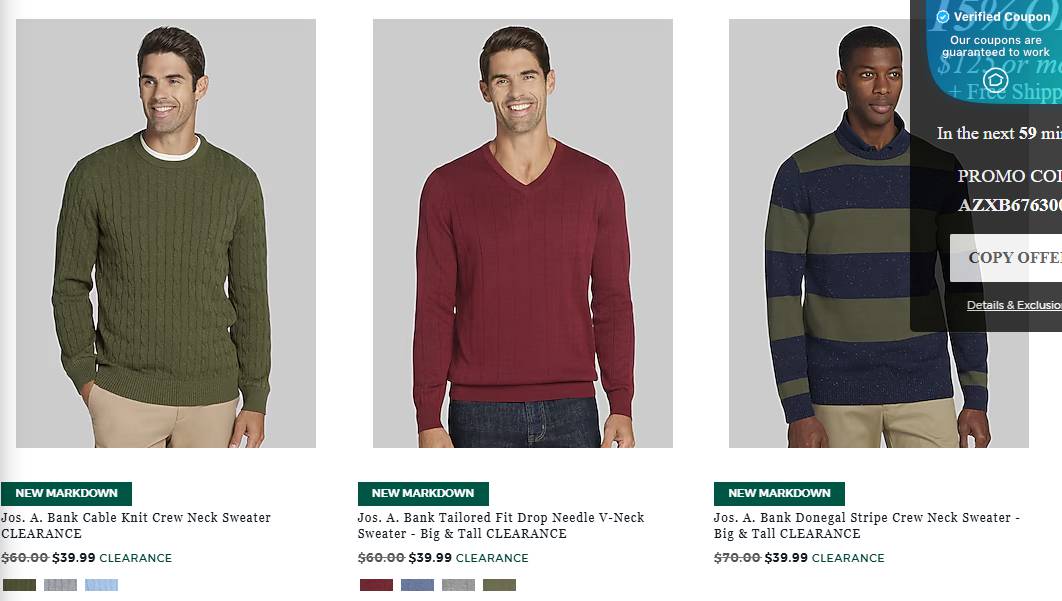
Task: Select burgundy swatch for V-Neck sweater
Action: 377,585
